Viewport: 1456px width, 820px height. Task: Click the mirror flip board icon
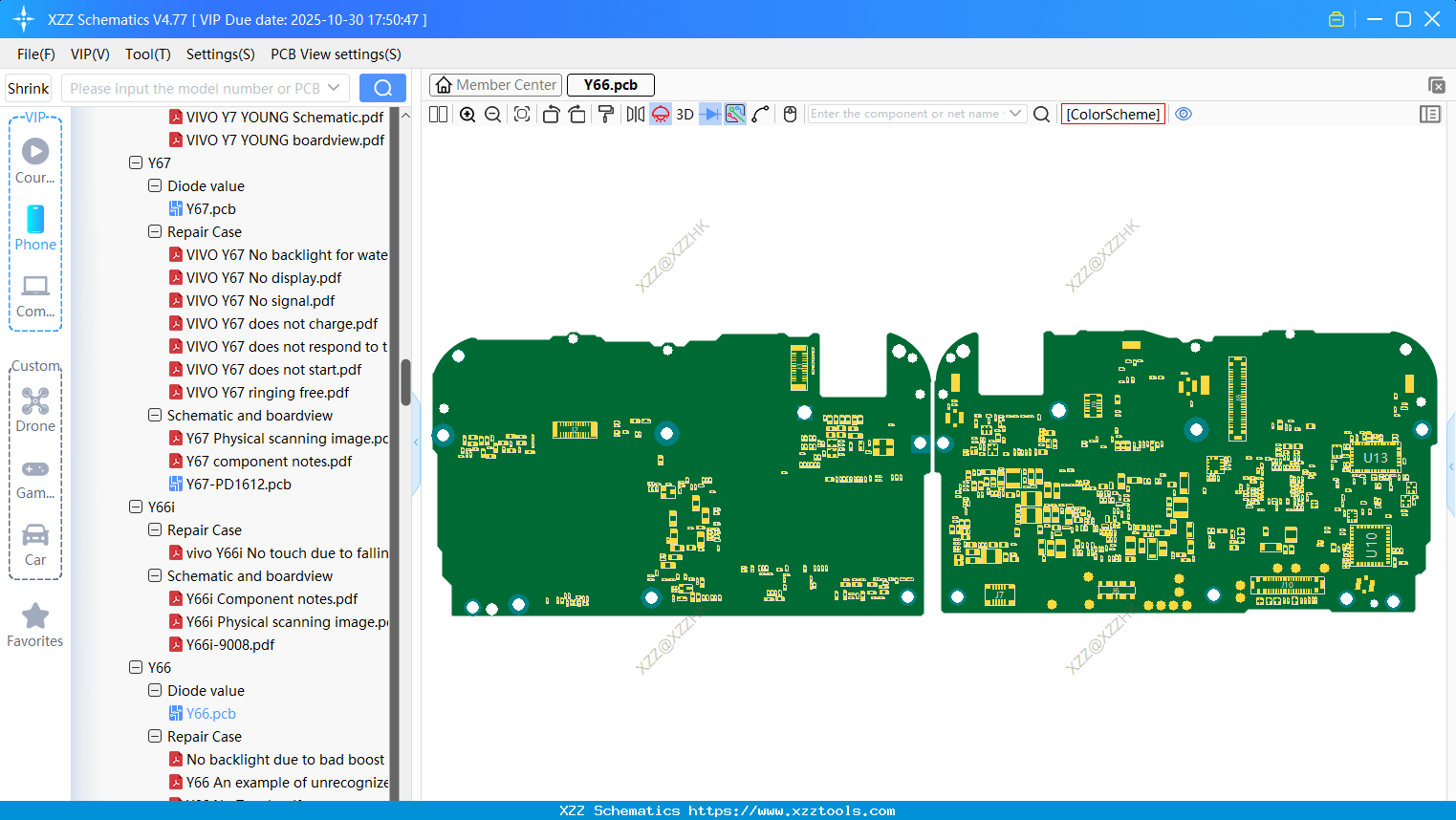point(635,115)
